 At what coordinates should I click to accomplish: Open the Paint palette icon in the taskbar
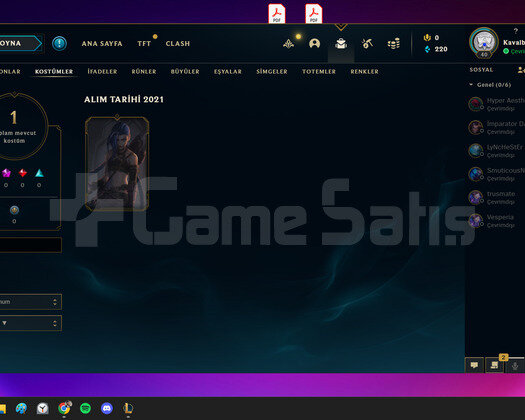21,408
